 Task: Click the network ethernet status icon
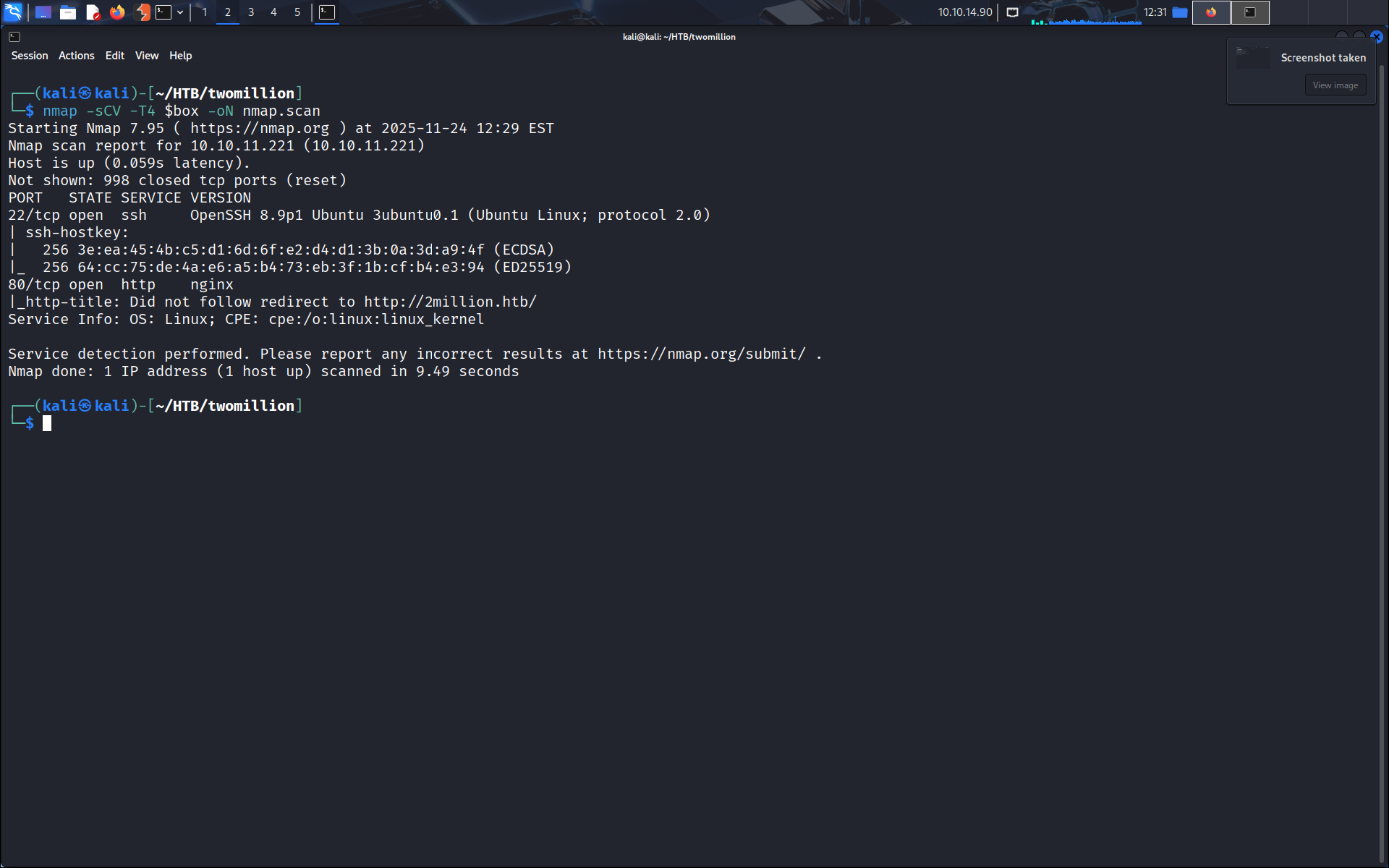(1012, 12)
